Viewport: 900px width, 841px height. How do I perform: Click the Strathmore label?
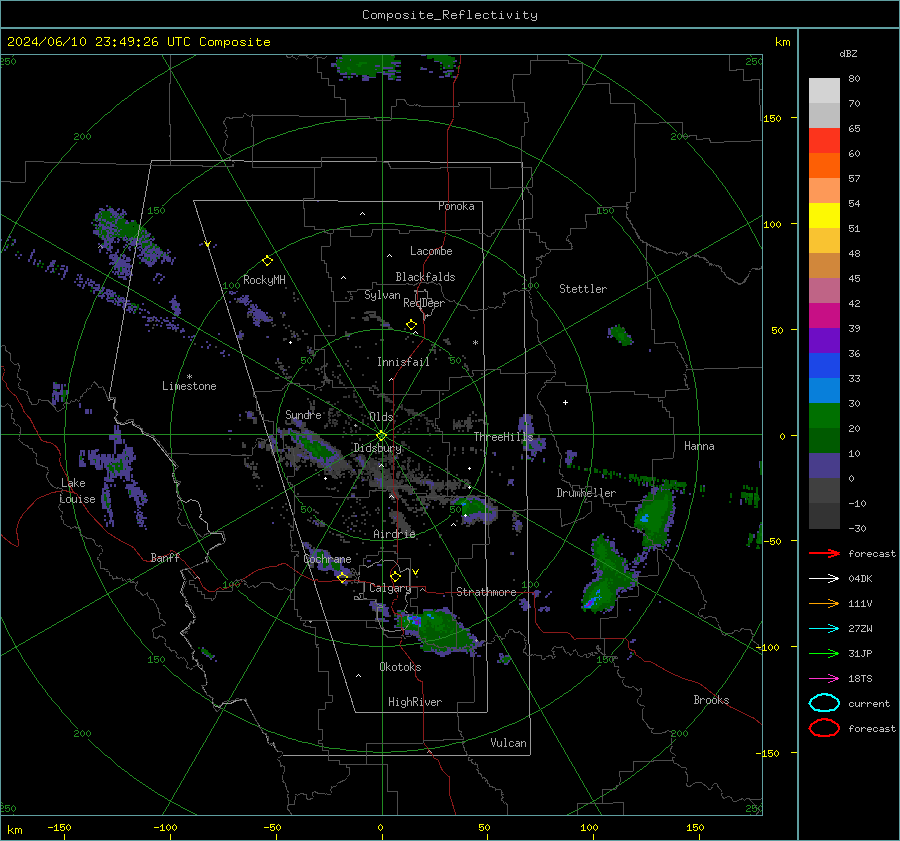pos(486,592)
